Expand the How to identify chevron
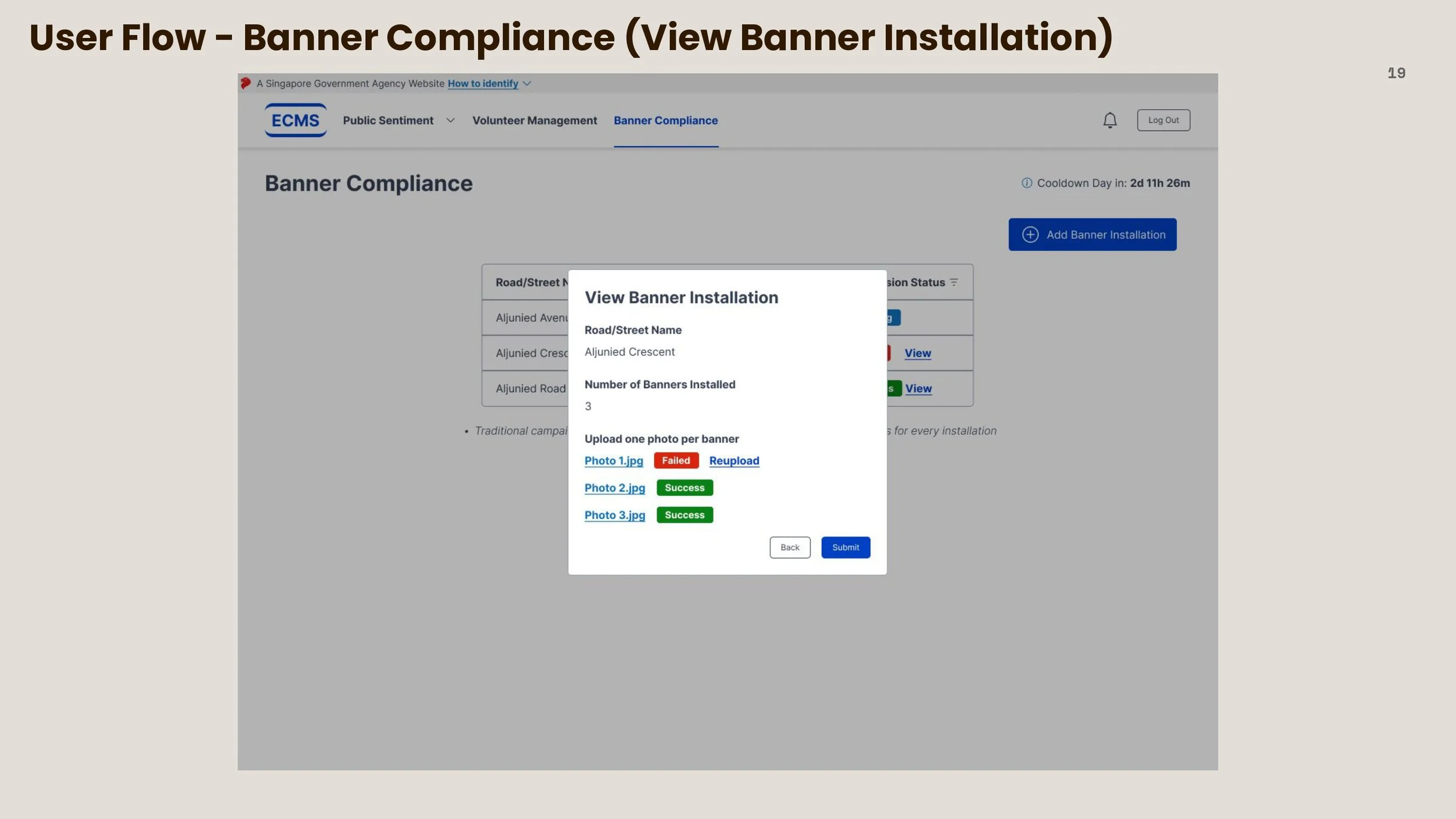The width and height of the screenshot is (1456, 819). pos(527,84)
